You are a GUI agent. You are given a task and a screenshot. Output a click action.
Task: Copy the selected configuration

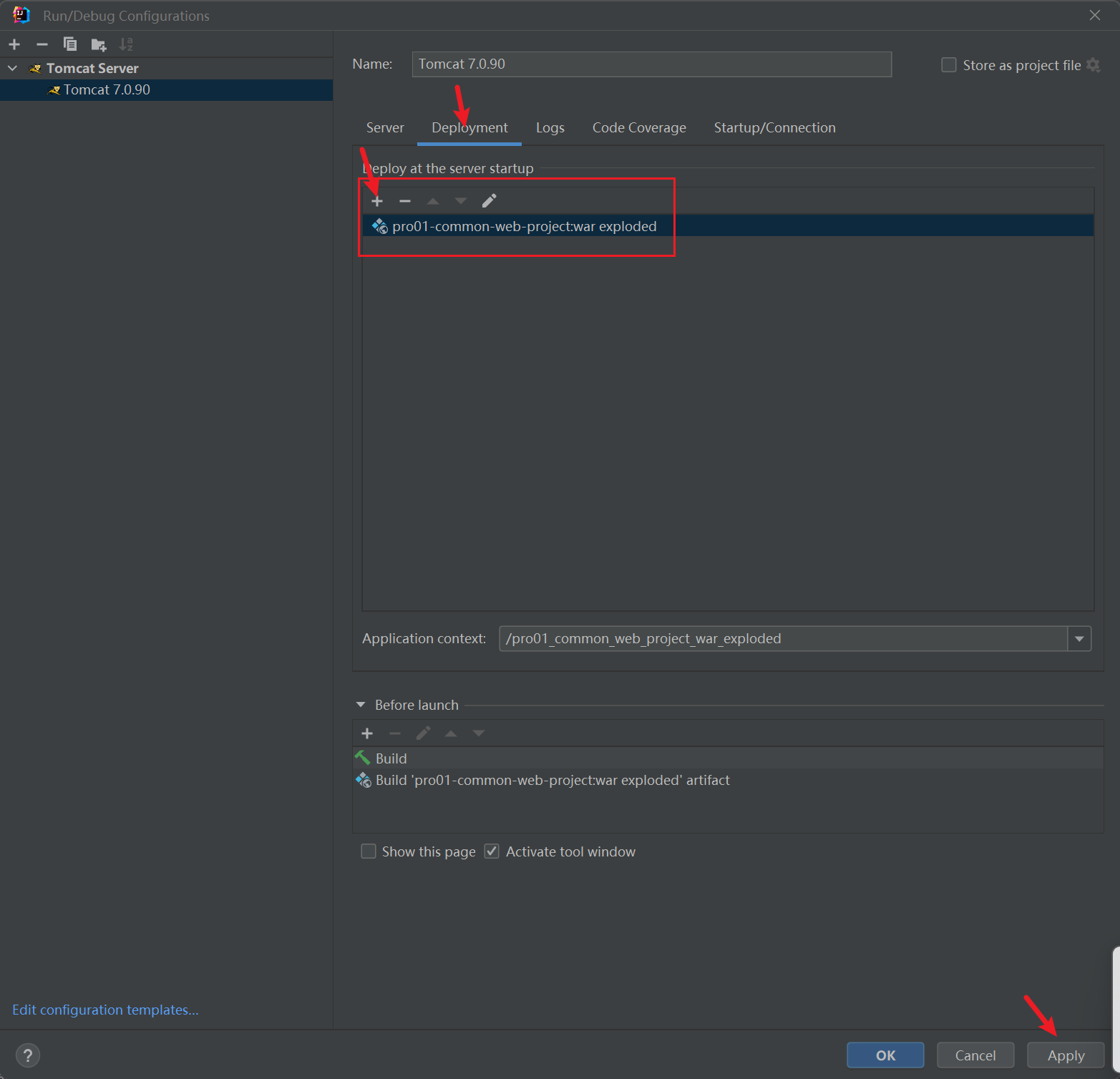click(x=70, y=44)
